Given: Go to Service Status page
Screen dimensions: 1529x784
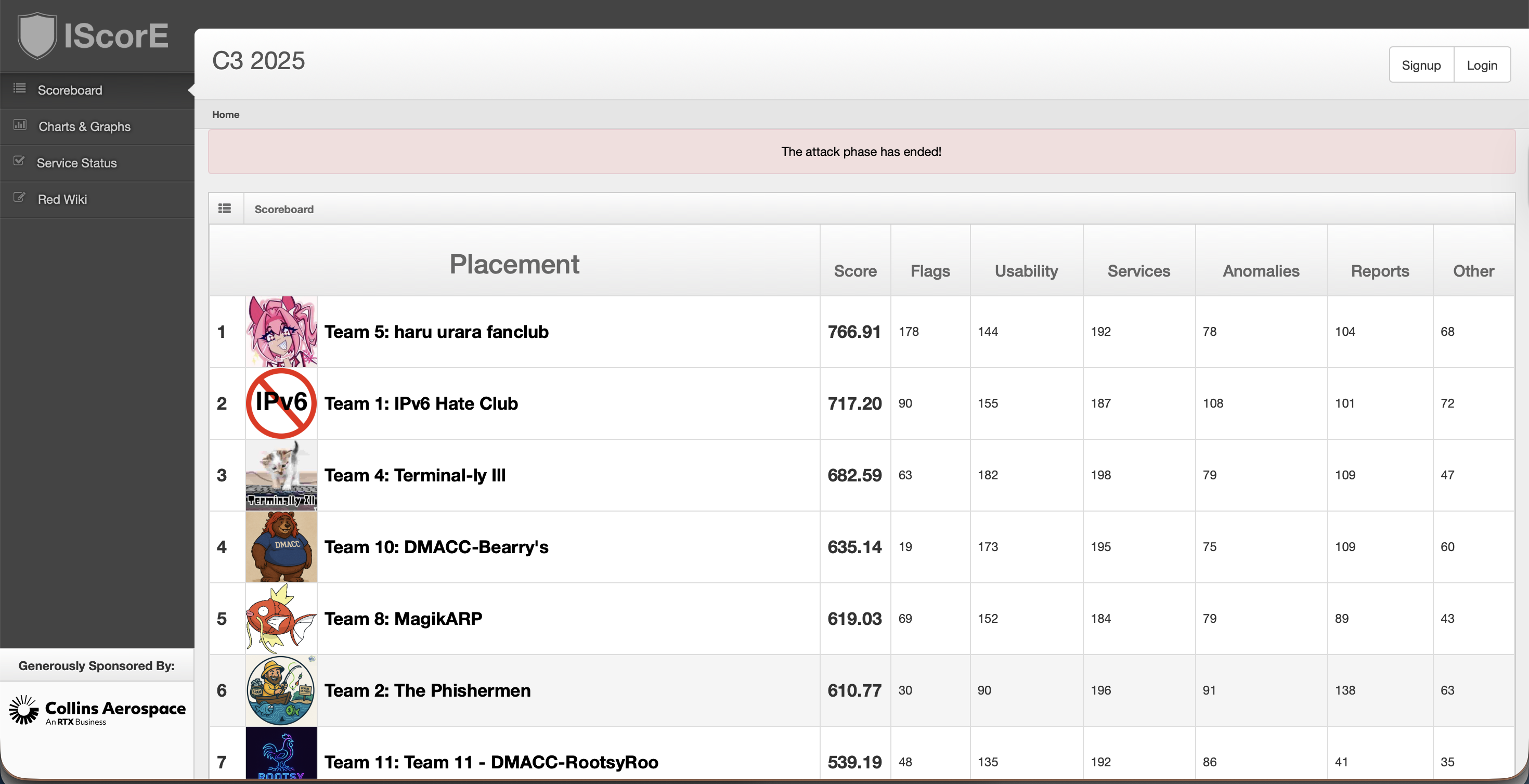Looking at the screenshot, I should [x=76, y=163].
